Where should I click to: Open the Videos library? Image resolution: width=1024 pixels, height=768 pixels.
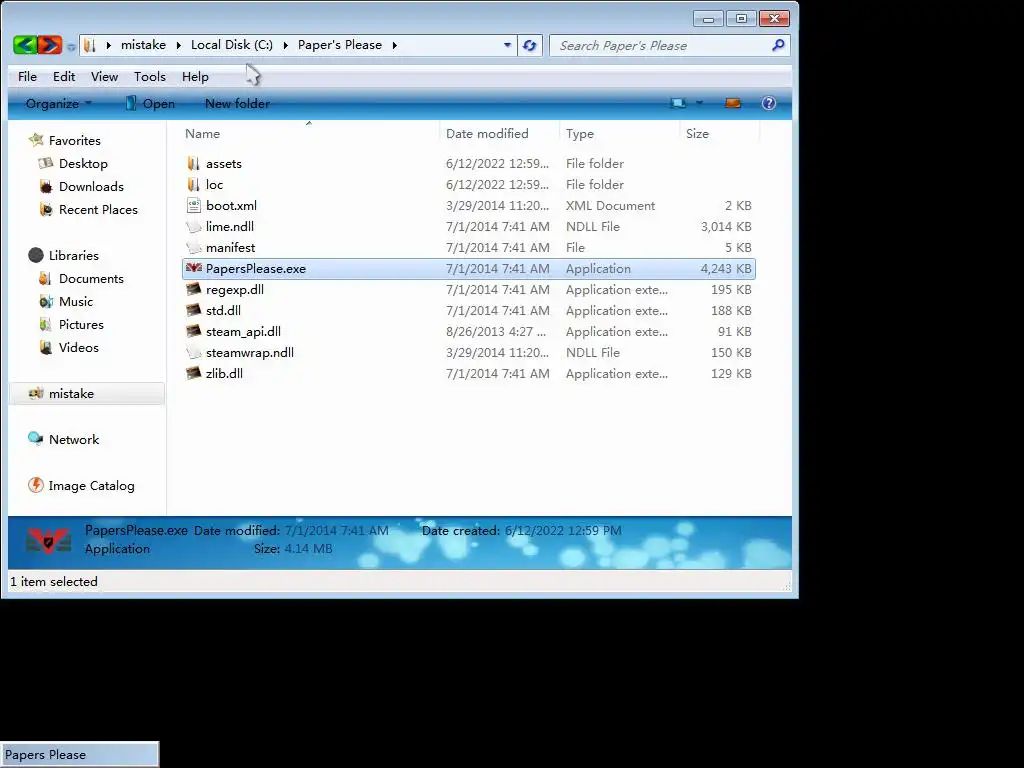pos(78,347)
